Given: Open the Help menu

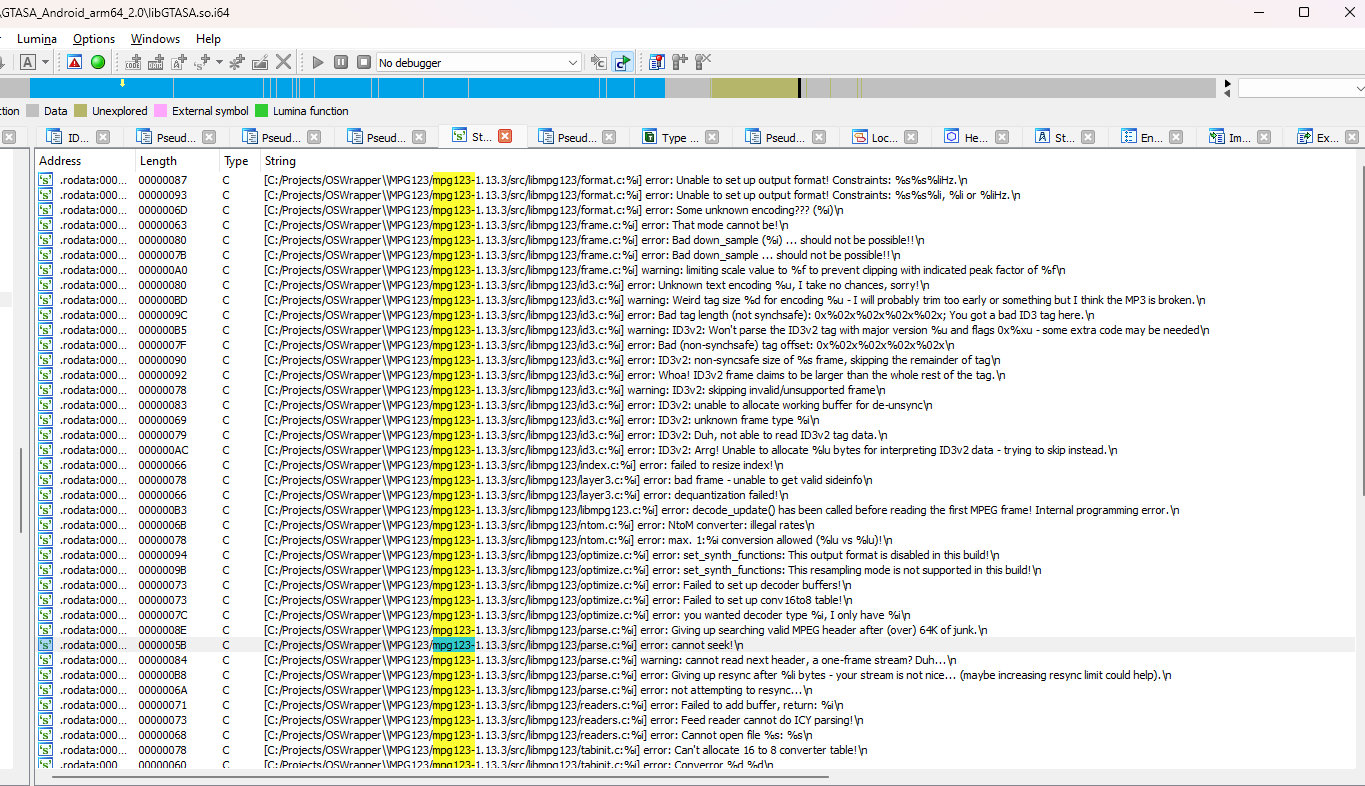Looking at the screenshot, I should click(x=208, y=39).
